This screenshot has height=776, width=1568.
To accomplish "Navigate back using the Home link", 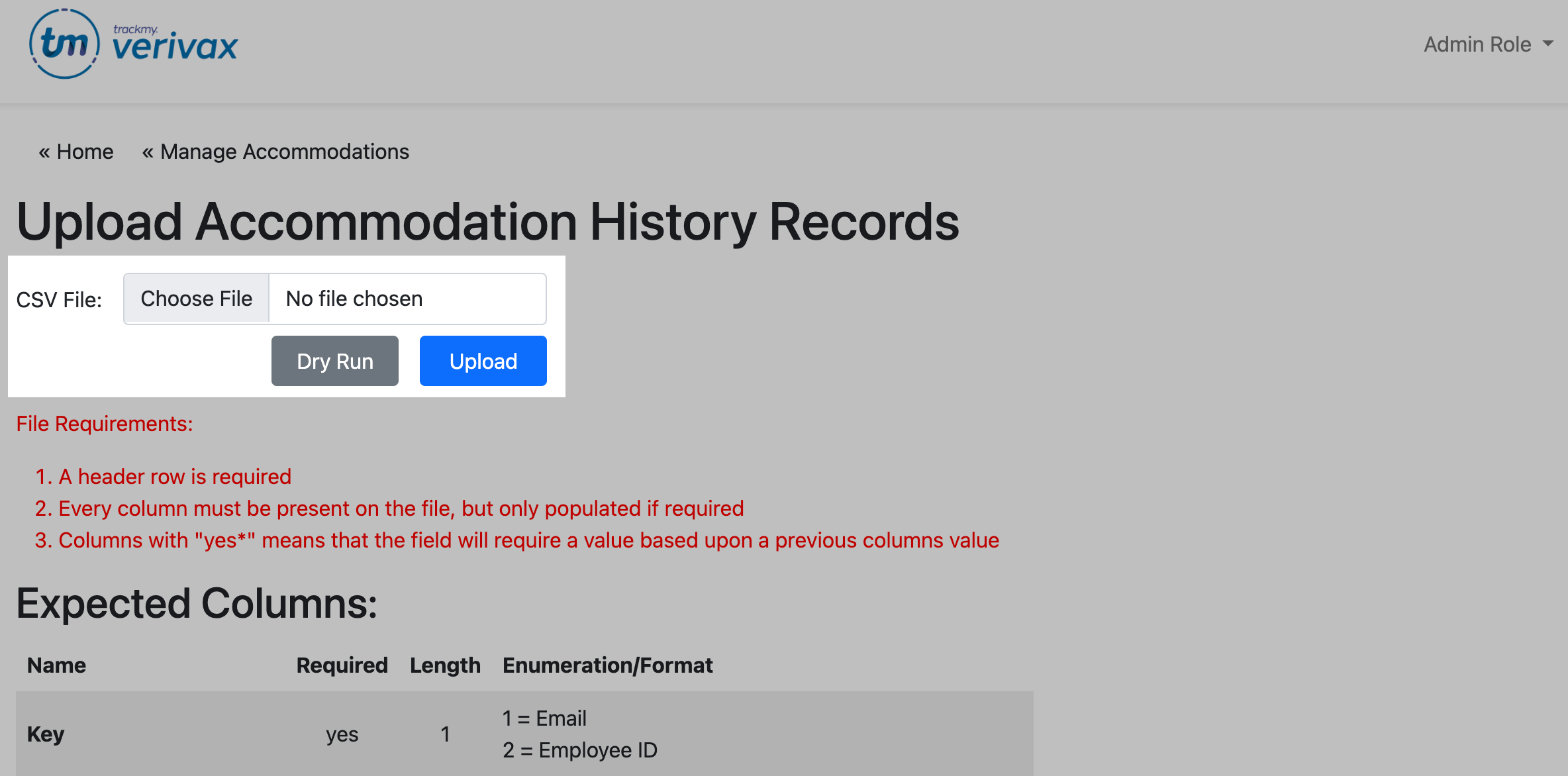I will click(84, 152).
